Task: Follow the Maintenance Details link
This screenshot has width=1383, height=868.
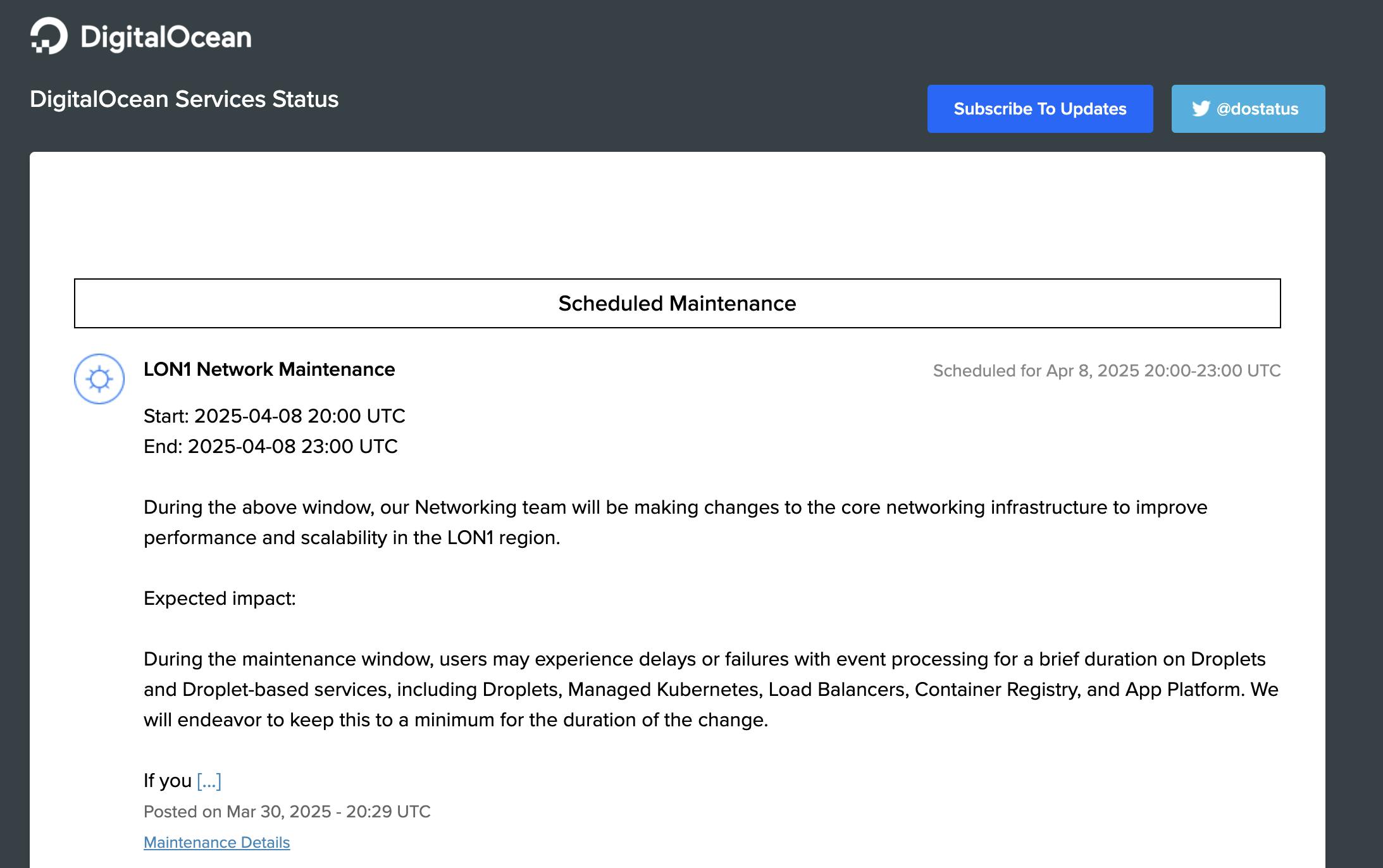Action: pos(216,843)
